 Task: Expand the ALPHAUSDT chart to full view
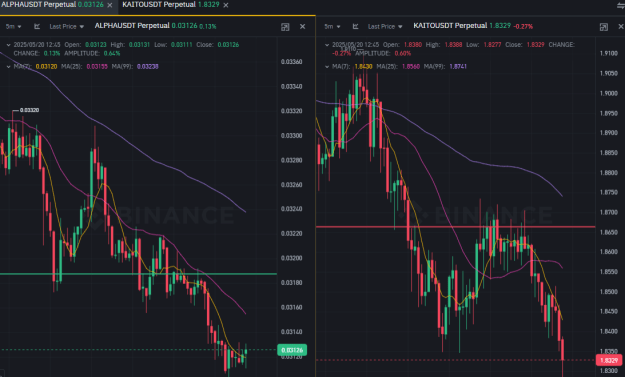285,27
